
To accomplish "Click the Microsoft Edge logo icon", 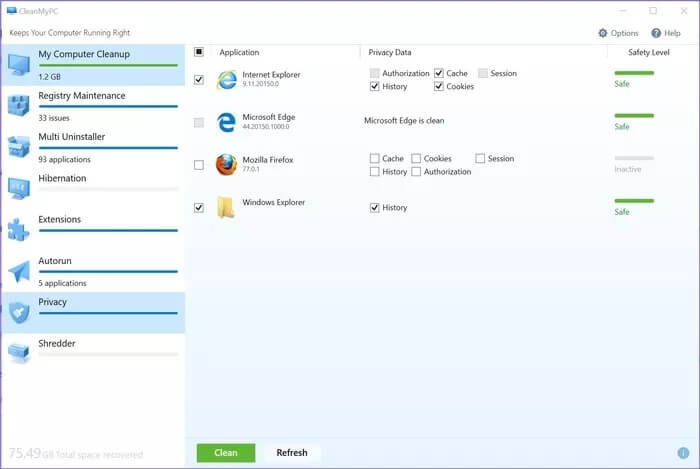I will click(x=226, y=122).
